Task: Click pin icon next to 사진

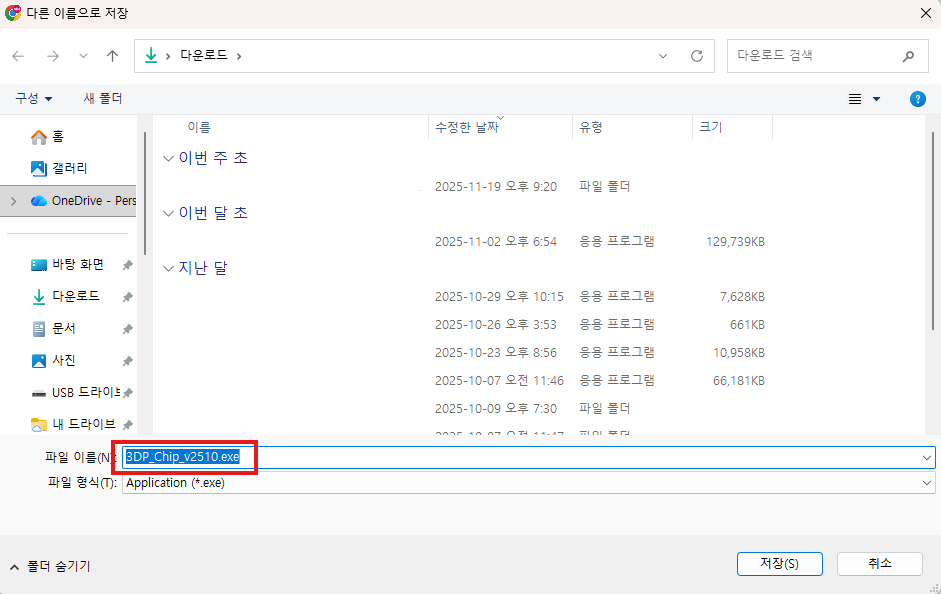Action: (127, 361)
